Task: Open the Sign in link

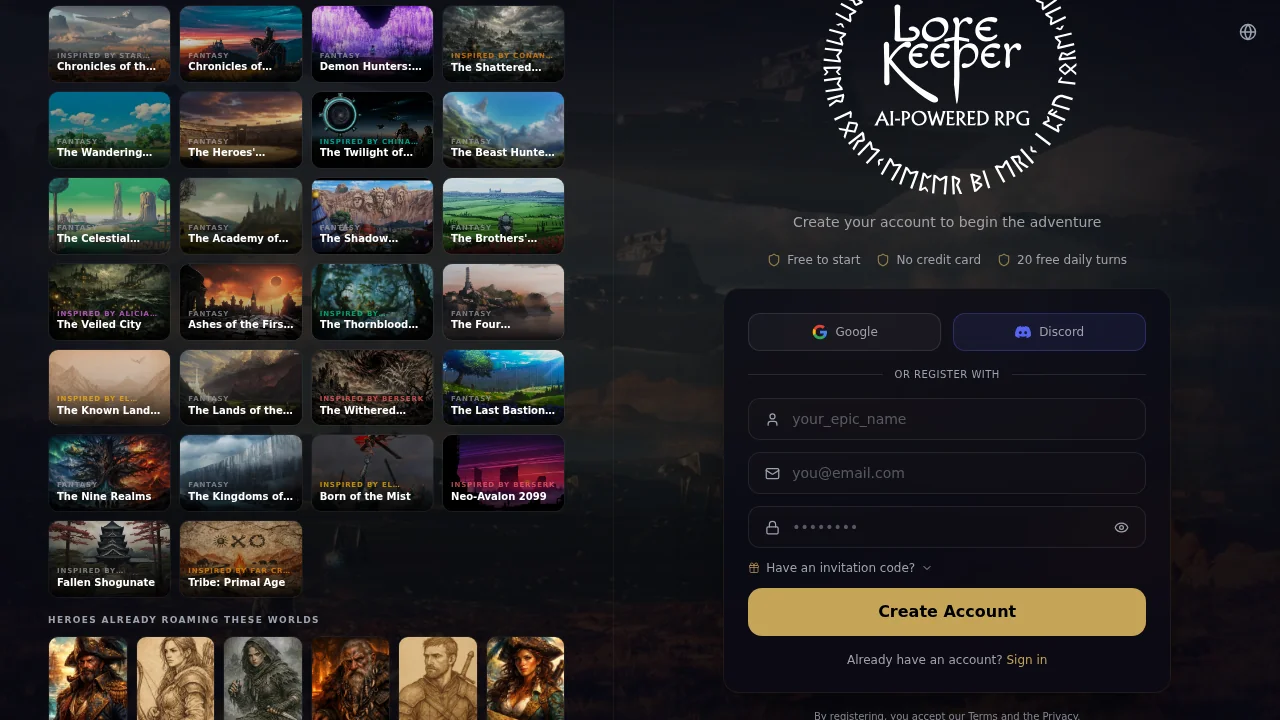Action: point(1026,659)
